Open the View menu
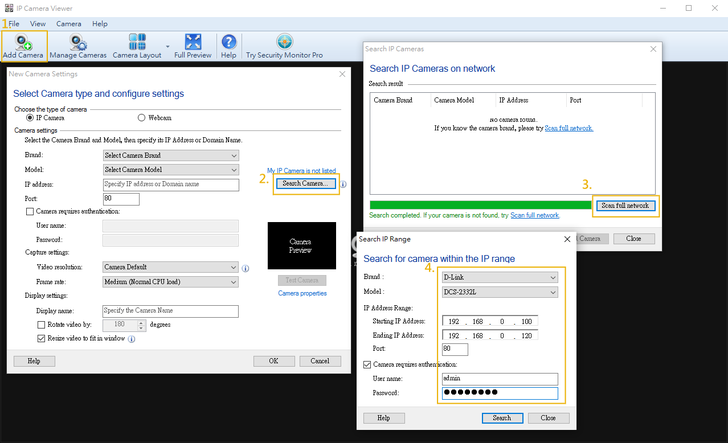The image size is (728, 443). click(38, 22)
